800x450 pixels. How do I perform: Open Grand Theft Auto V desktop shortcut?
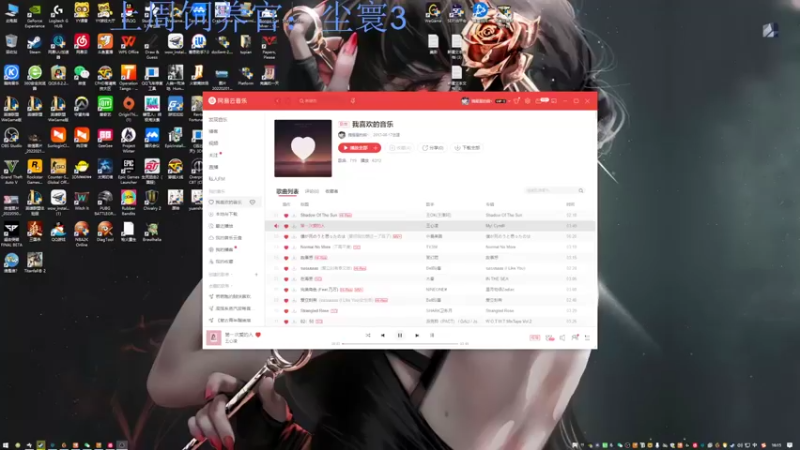tap(11, 171)
